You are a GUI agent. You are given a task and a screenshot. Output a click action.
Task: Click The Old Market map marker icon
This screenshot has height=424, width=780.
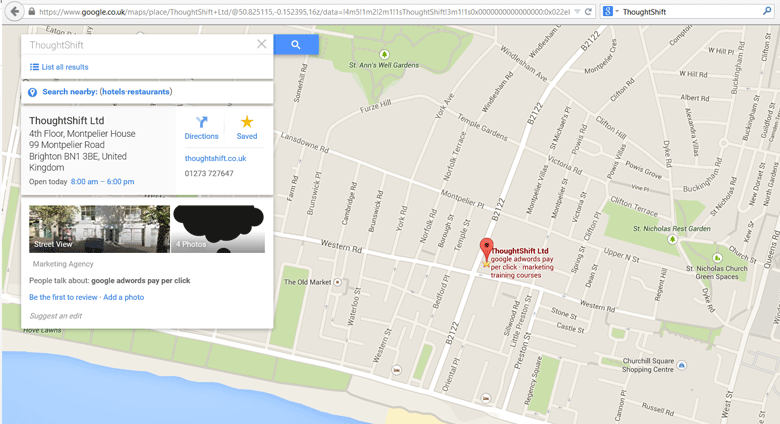point(338,282)
